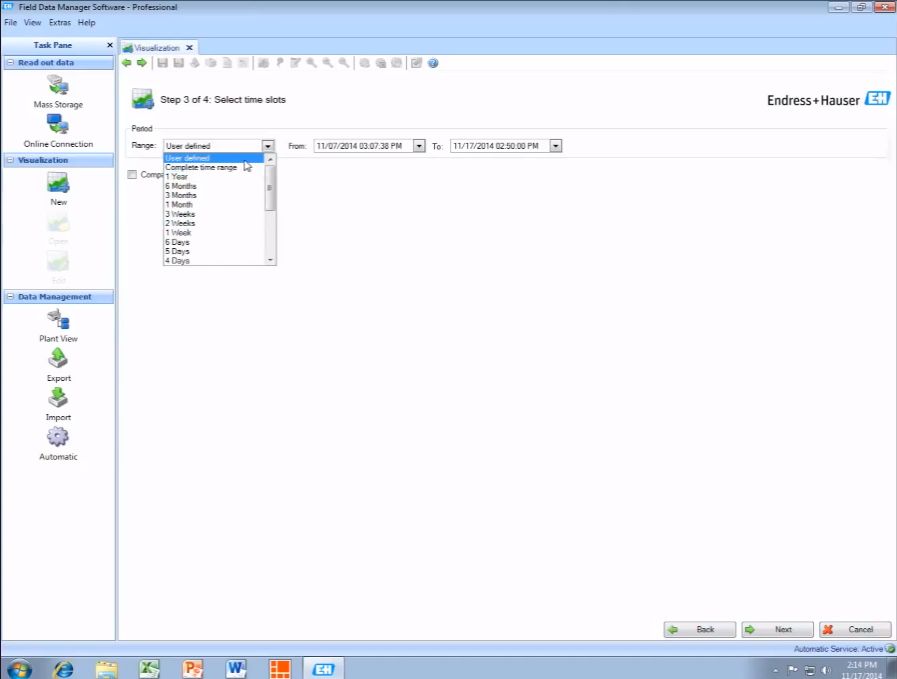Click Internet Explorer in taskbar
Viewport: 897px width, 679px height.
click(63, 668)
